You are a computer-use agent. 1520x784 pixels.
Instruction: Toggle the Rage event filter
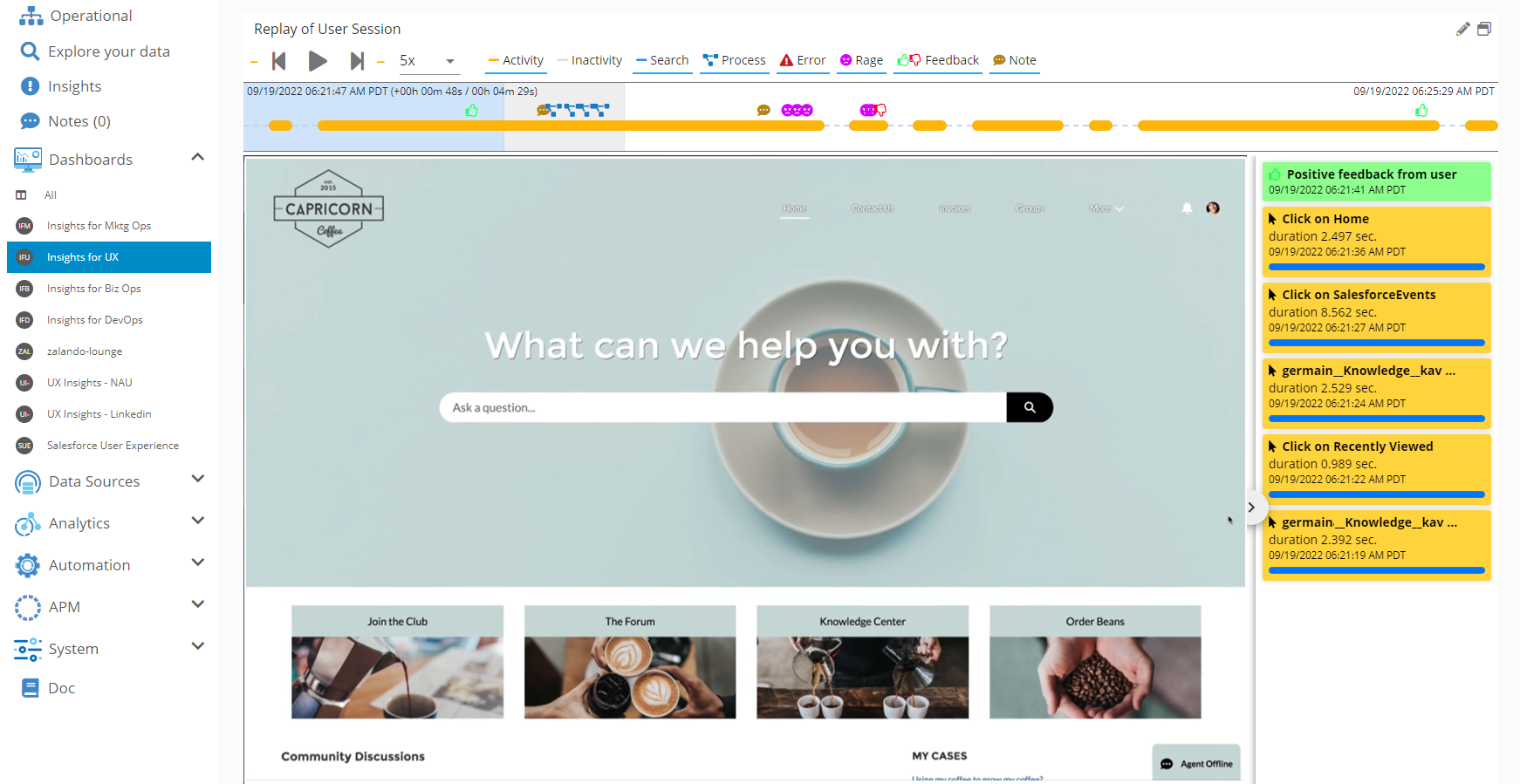point(861,60)
